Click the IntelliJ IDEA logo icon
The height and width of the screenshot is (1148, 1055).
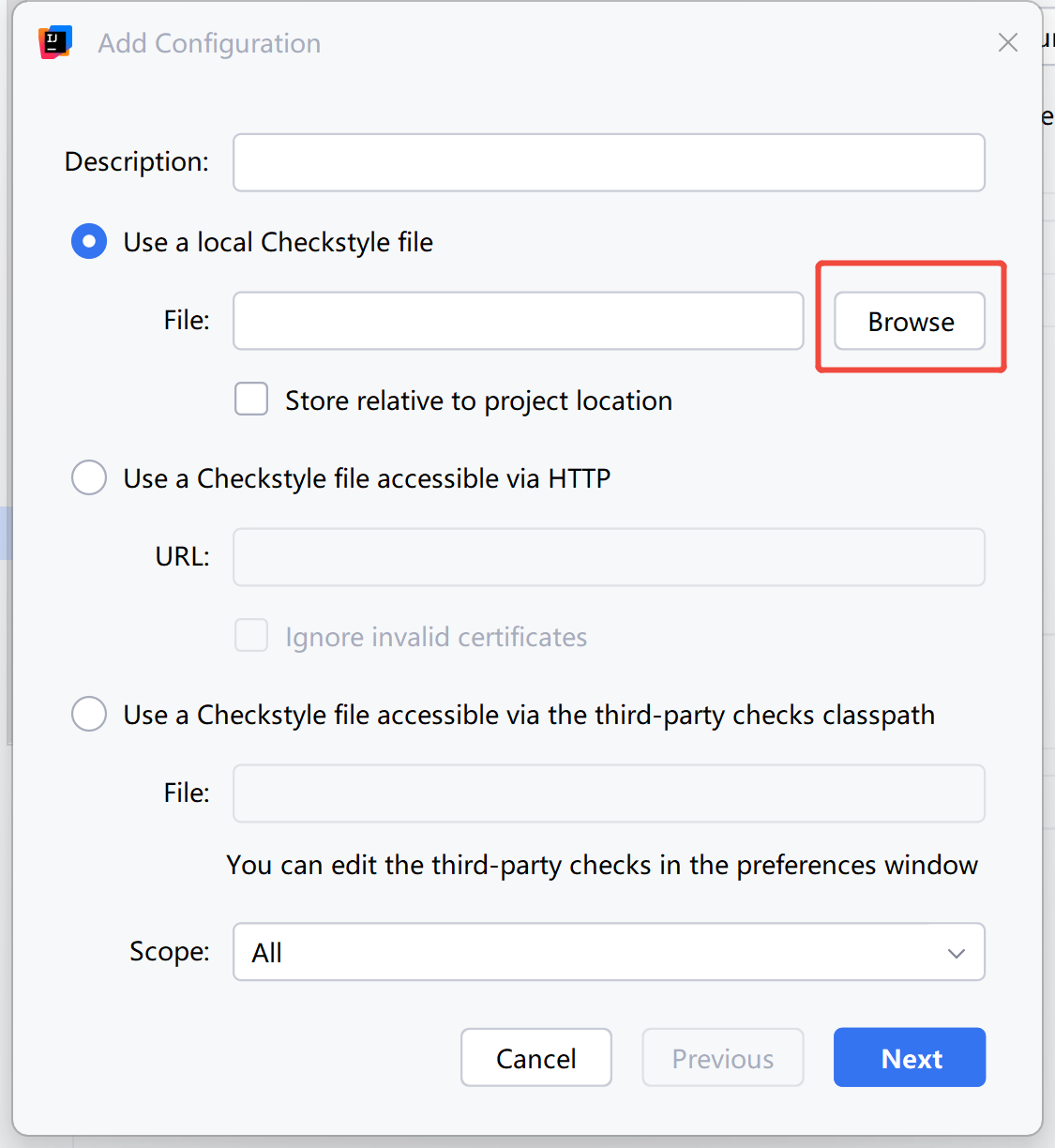click(x=55, y=42)
